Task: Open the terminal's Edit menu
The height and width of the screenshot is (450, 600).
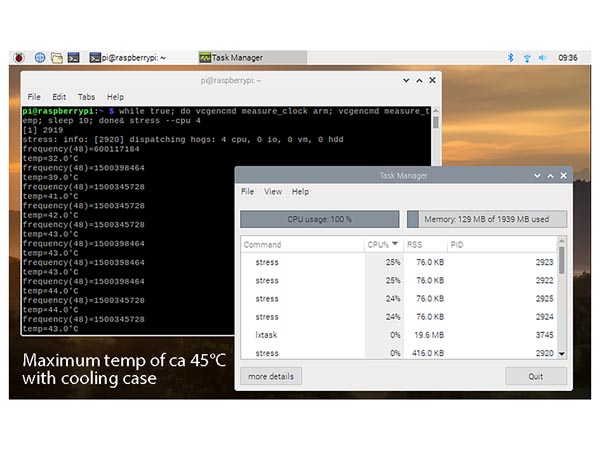Action: tap(59, 97)
